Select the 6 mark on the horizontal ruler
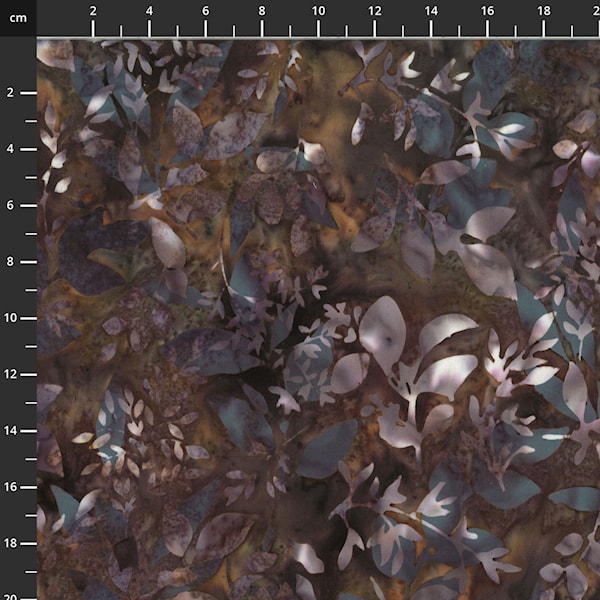Viewport: 600px width, 600px height. coord(205,10)
